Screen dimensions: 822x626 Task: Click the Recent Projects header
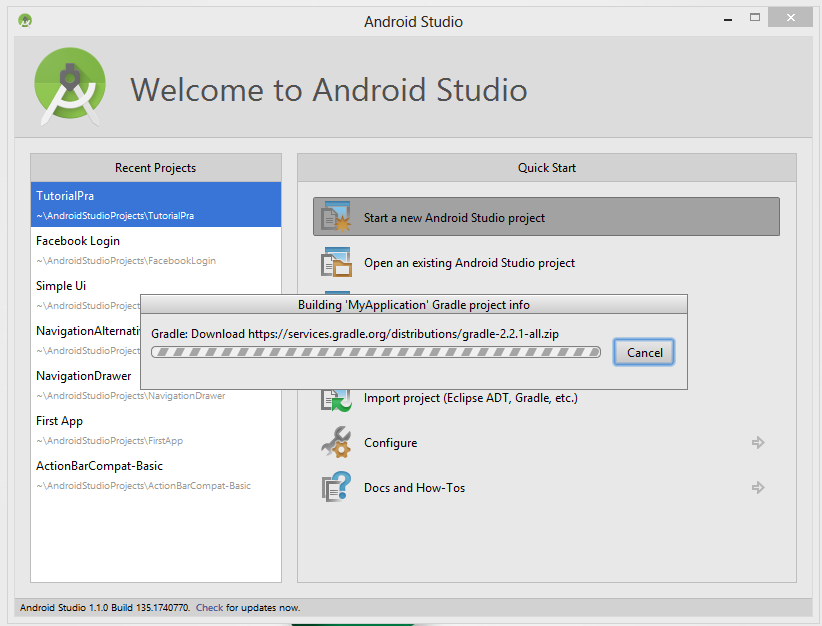click(x=156, y=168)
